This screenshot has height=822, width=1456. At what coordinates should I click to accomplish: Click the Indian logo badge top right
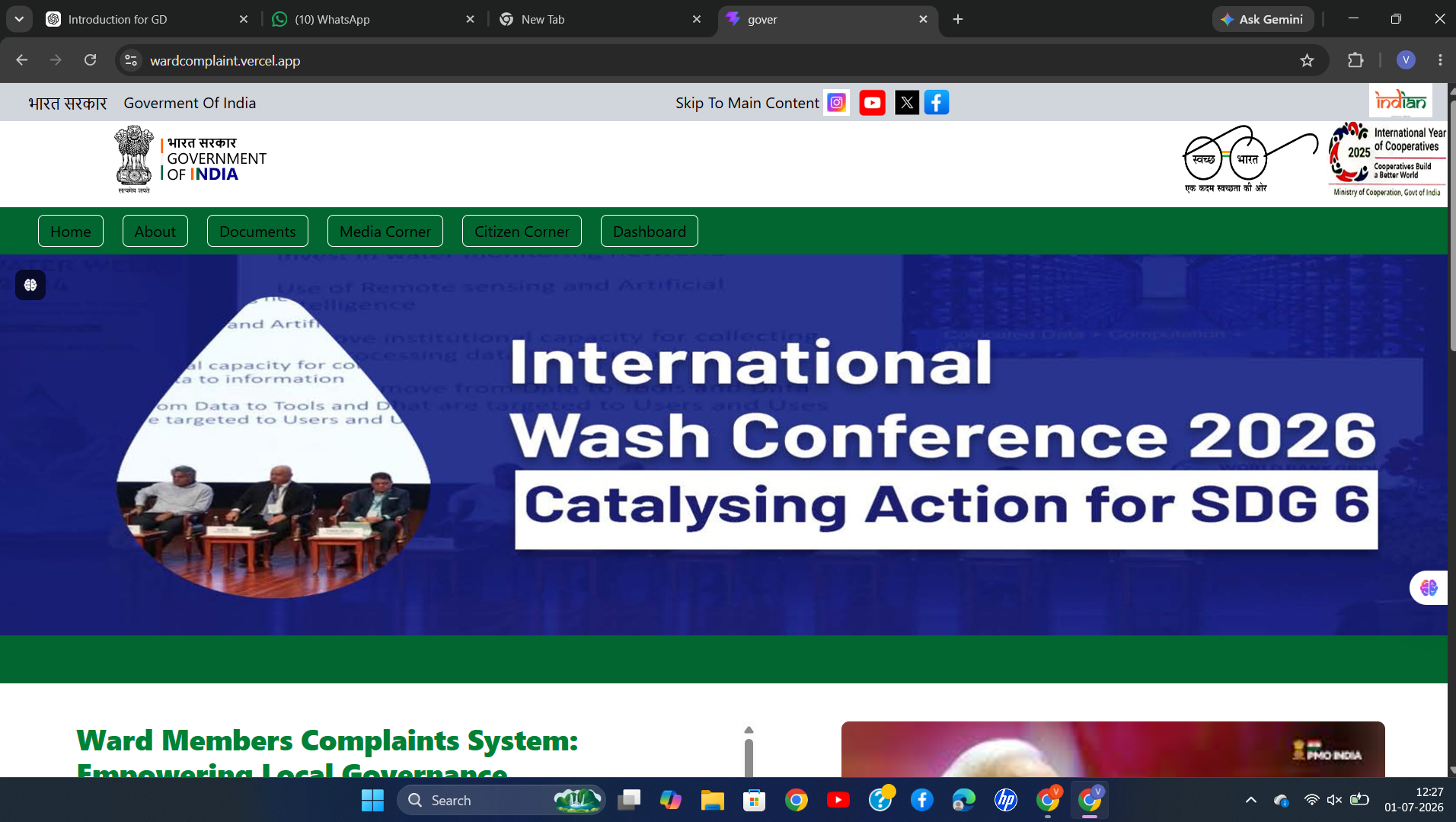(x=1401, y=101)
